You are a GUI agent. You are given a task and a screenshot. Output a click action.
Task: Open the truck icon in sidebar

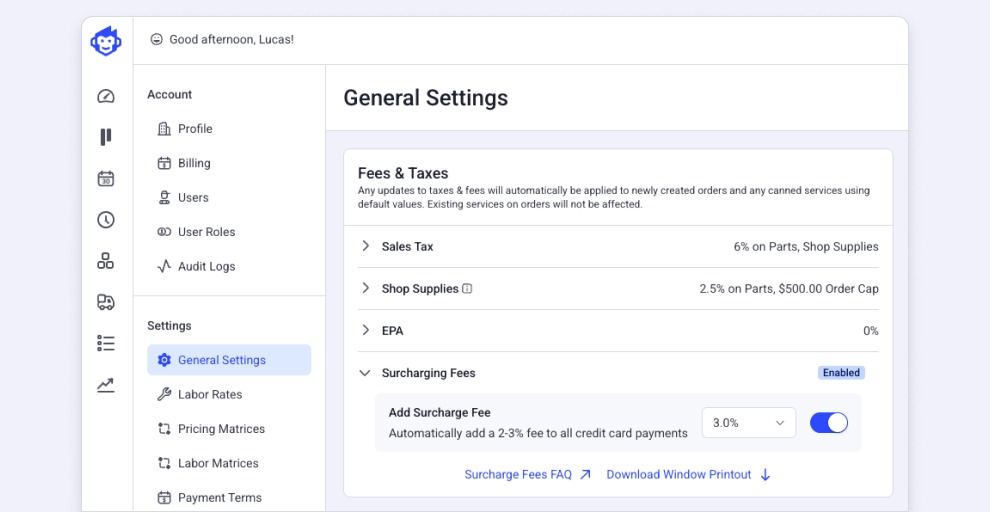click(105, 302)
